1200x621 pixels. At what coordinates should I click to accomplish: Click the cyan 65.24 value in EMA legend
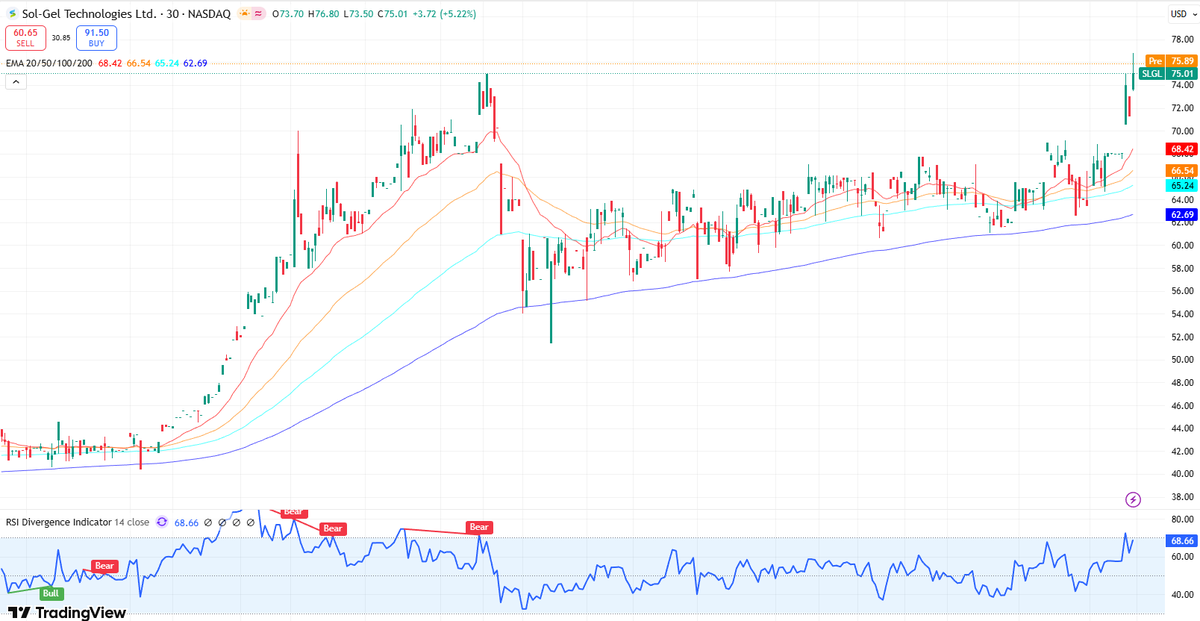tap(166, 63)
